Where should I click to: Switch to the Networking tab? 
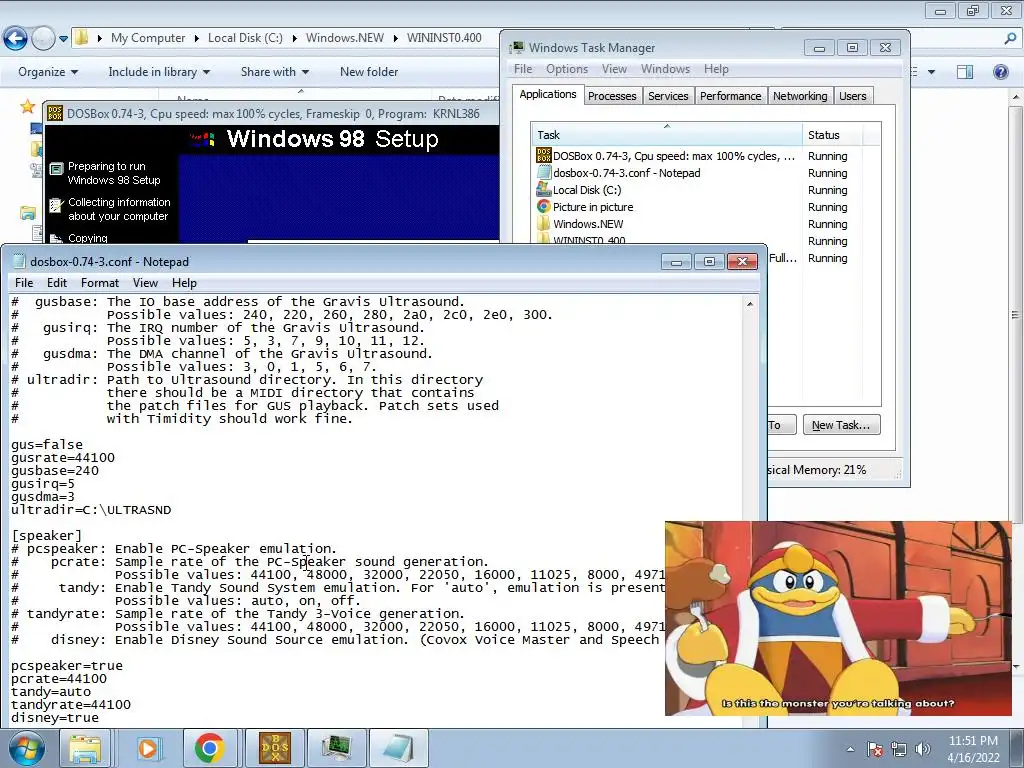pyautogui.click(x=800, y=96)
